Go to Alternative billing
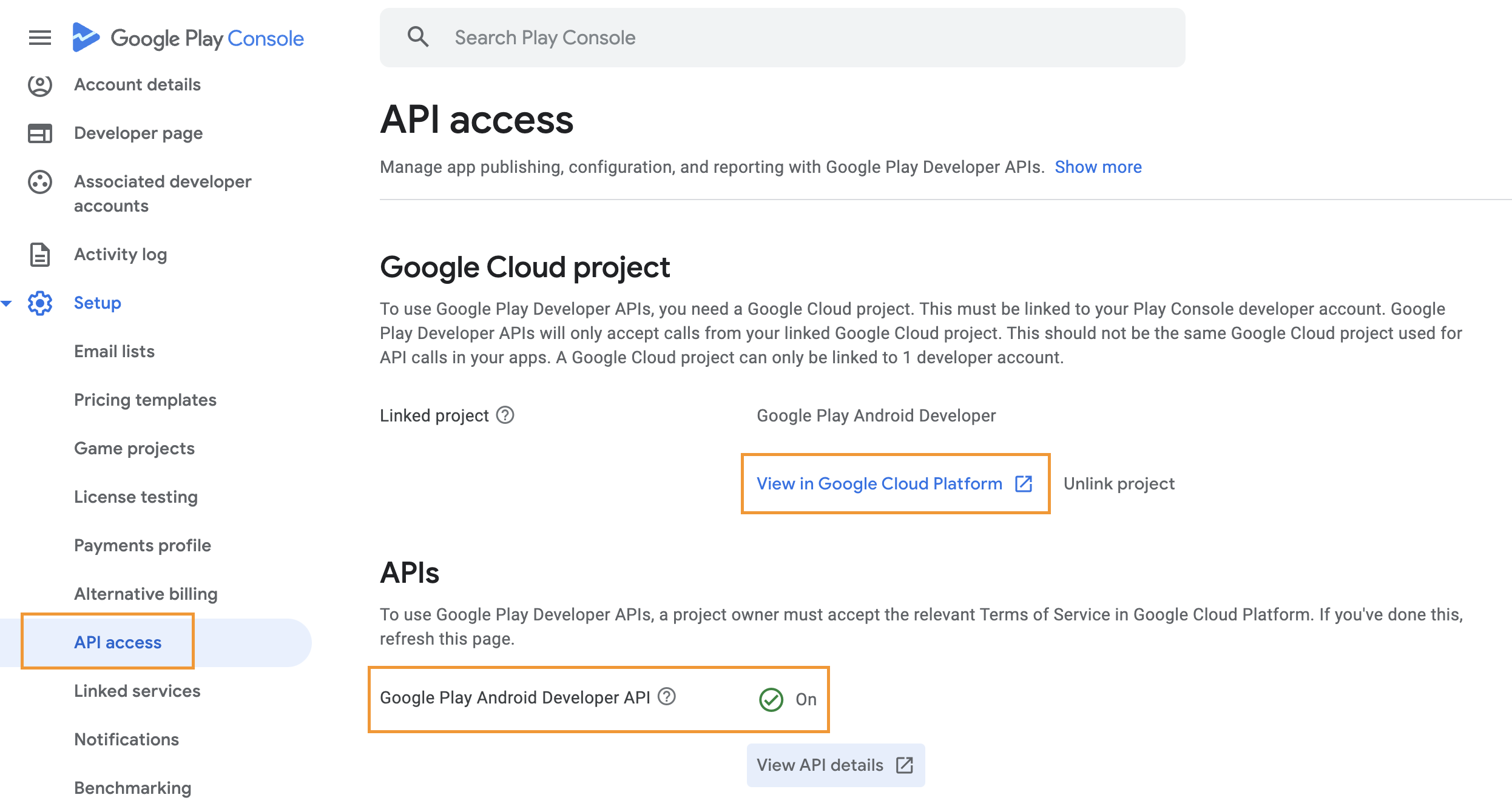The width and height of the screenshot is (1512, 809). tap(146, 594)
